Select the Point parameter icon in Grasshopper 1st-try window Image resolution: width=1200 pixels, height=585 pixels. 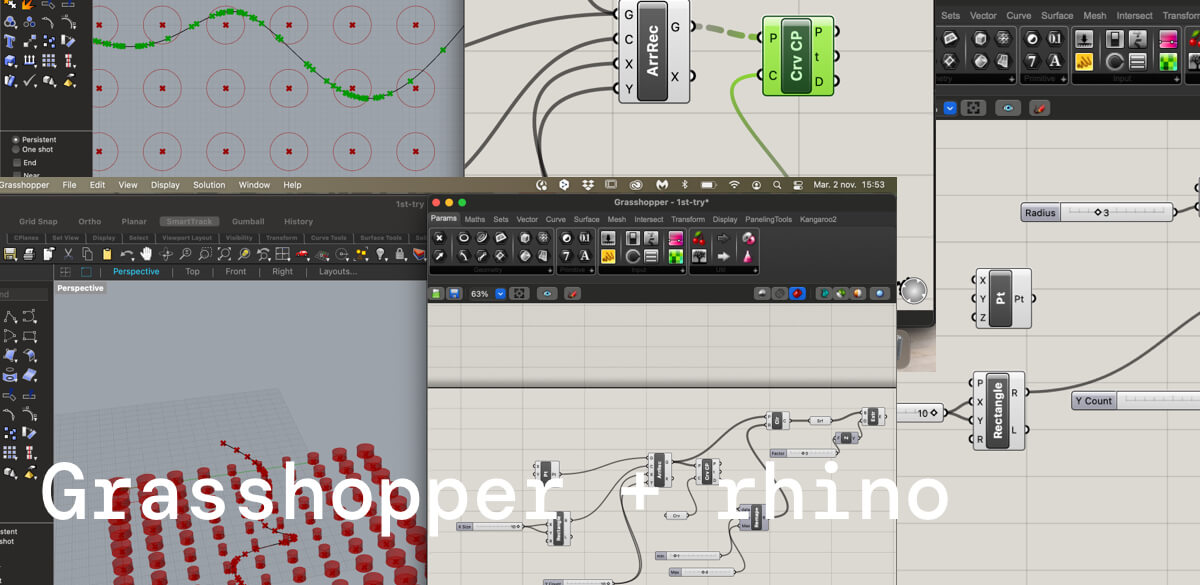point(439,238)
